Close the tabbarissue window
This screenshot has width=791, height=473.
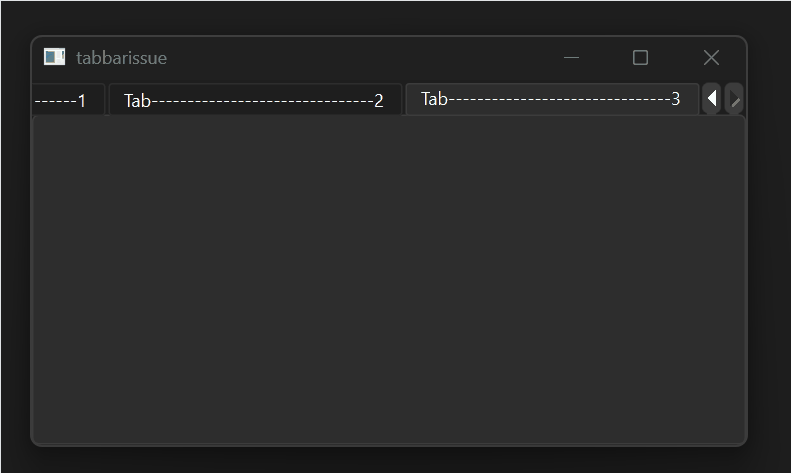click(x=711, y=57)
